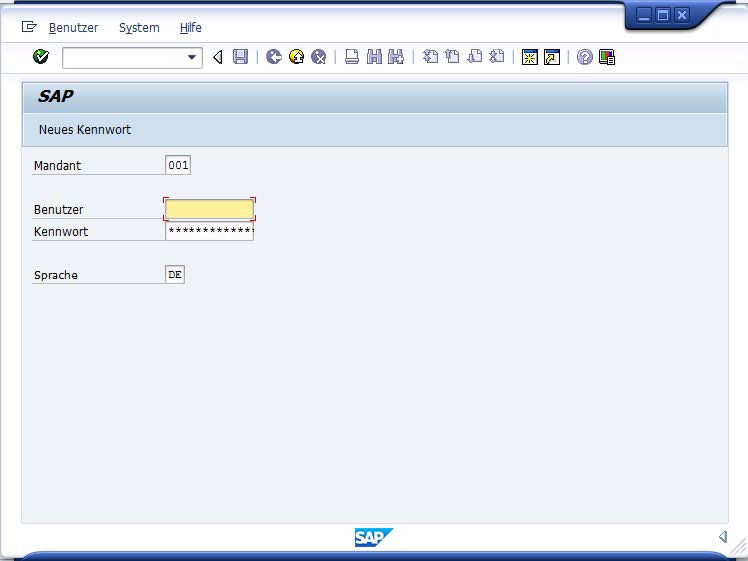Viewport: 748px width, 561px height.
Task: Click the red Cancel icon
Action: coord(318,57)
